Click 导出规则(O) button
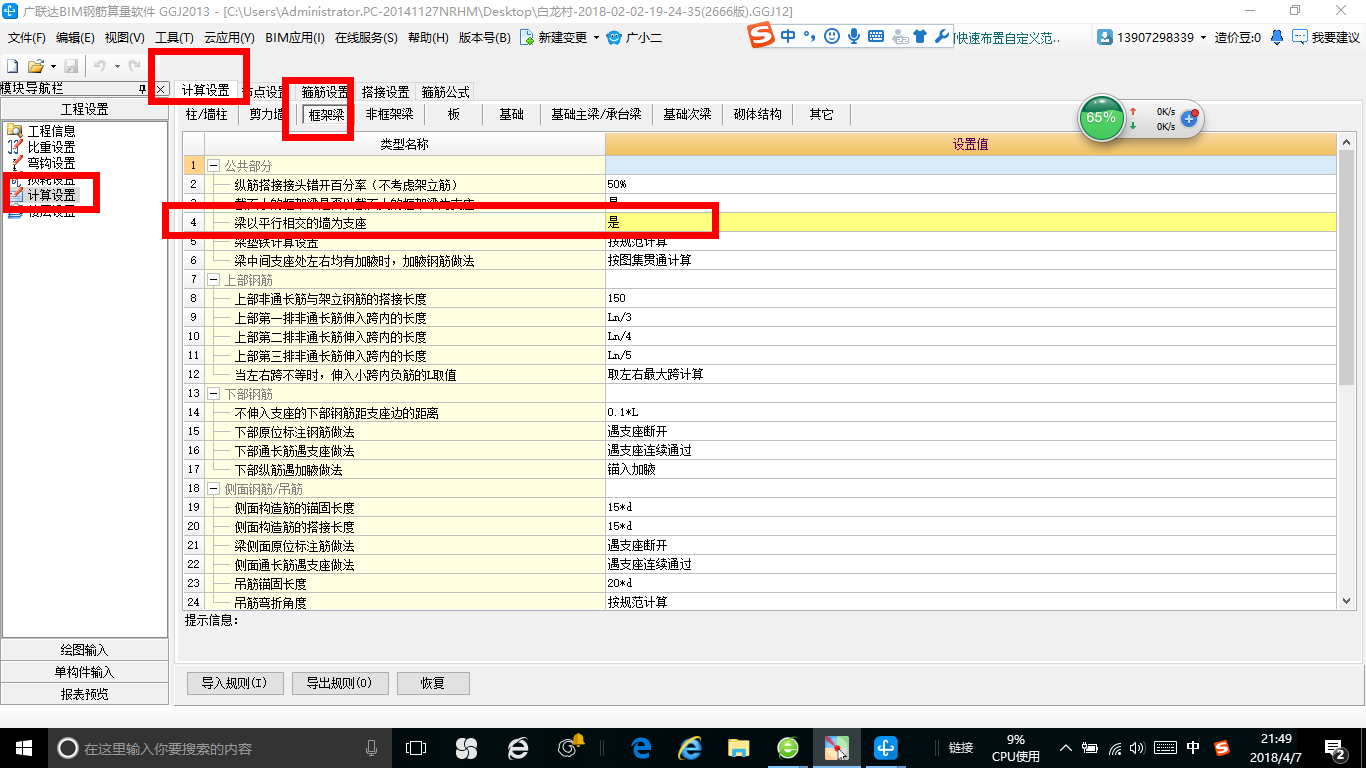 pos(340,684)
